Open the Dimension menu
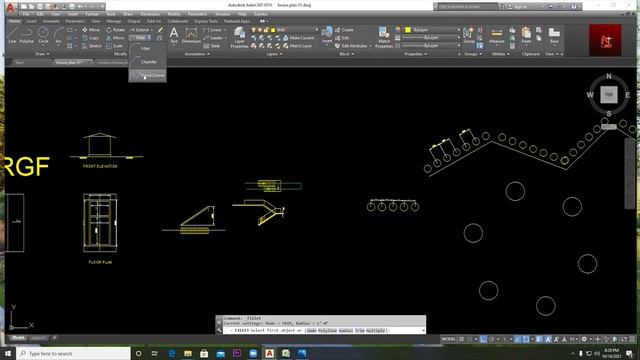Viewport: 640px width, 360px height. coord(150,14)
